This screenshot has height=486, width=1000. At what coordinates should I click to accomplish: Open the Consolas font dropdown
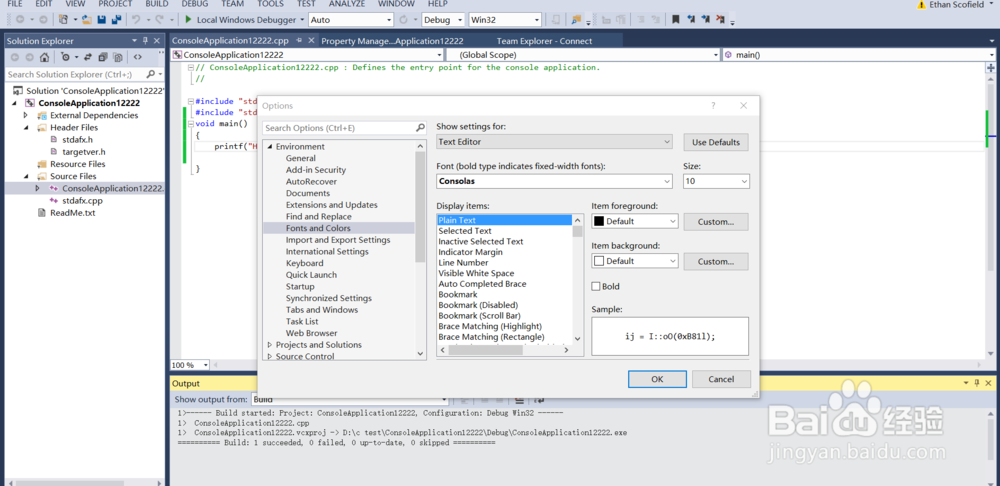point(554,181)
